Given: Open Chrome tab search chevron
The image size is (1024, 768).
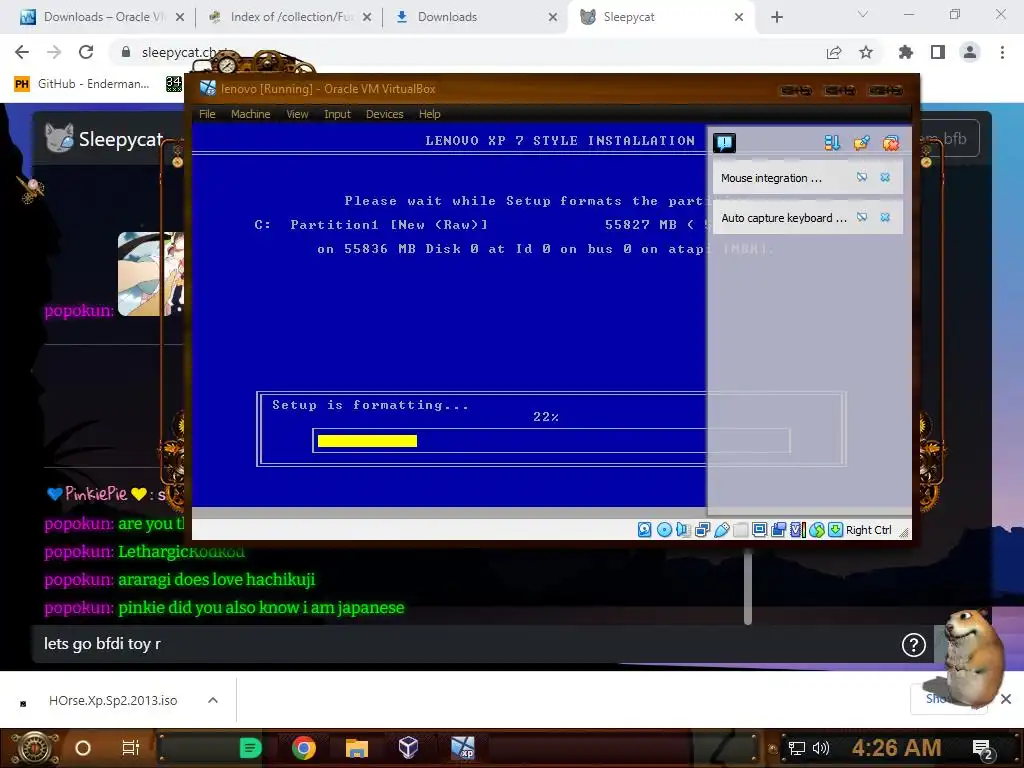Looking at the screenshot, I should coord(863,14).
